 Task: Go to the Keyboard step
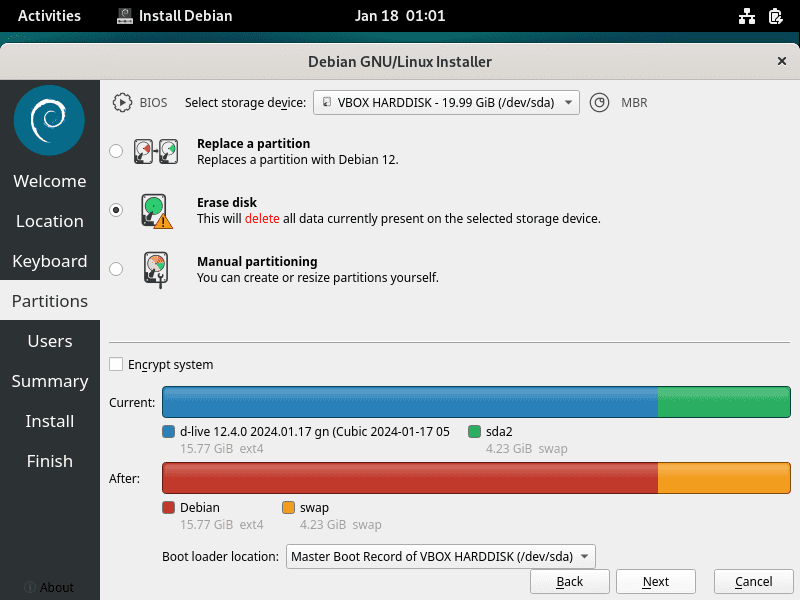(x=50, y=261)
